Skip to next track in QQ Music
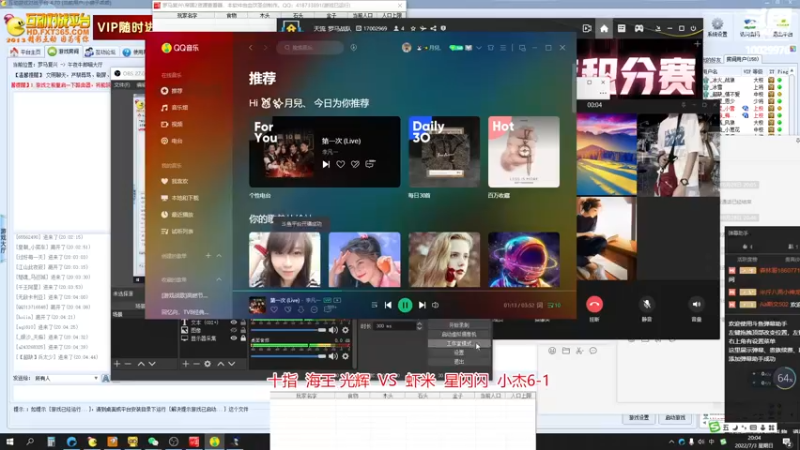This screenshot has height=450, width=800. pos(422,305)
